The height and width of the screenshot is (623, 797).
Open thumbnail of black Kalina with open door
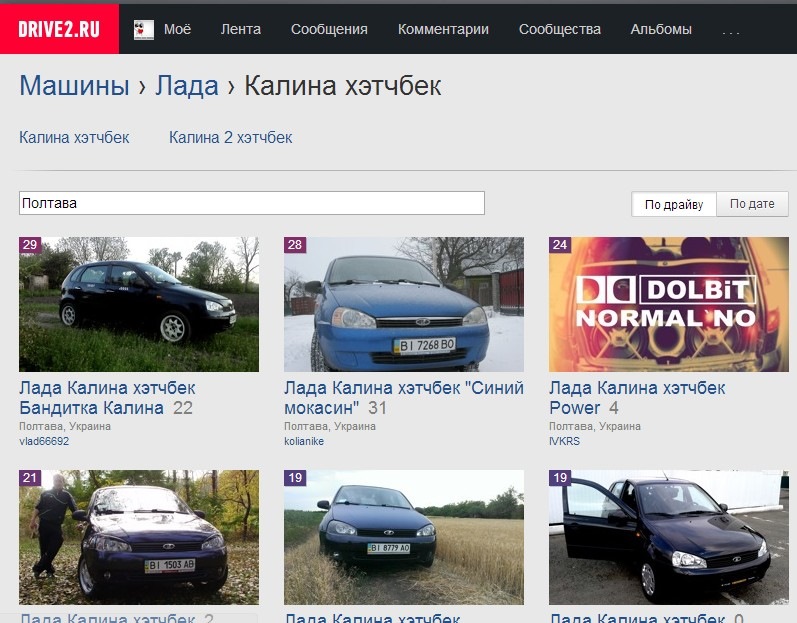click(x=669, y=537)
